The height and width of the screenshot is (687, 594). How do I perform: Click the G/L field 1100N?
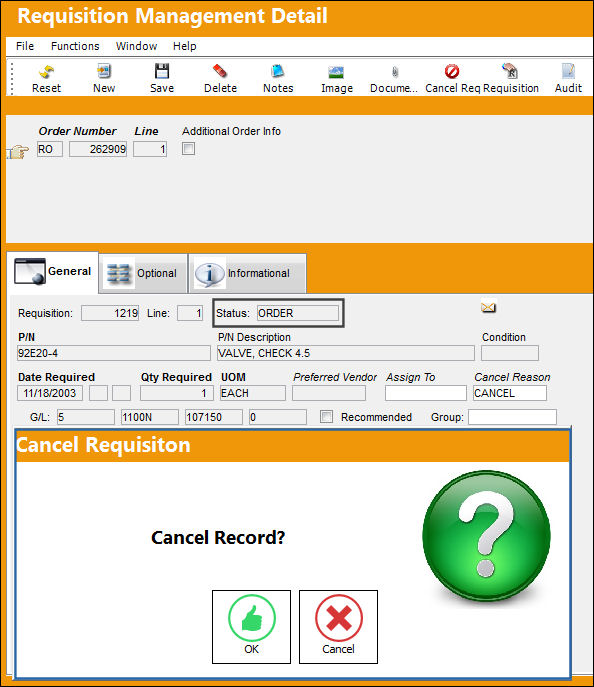pyautogui.click(x=150, y=417)
